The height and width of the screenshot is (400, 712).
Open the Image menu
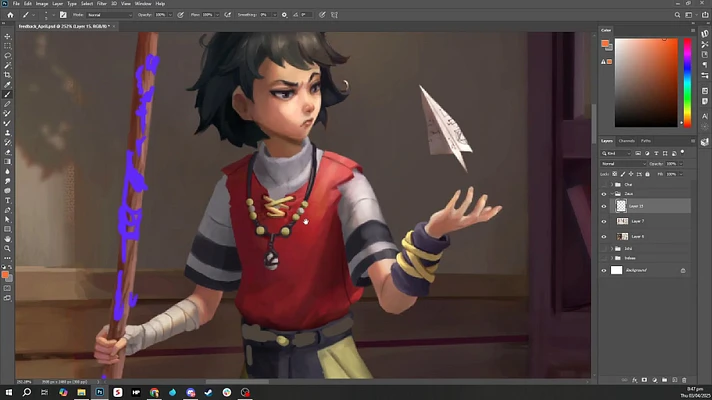42,4
